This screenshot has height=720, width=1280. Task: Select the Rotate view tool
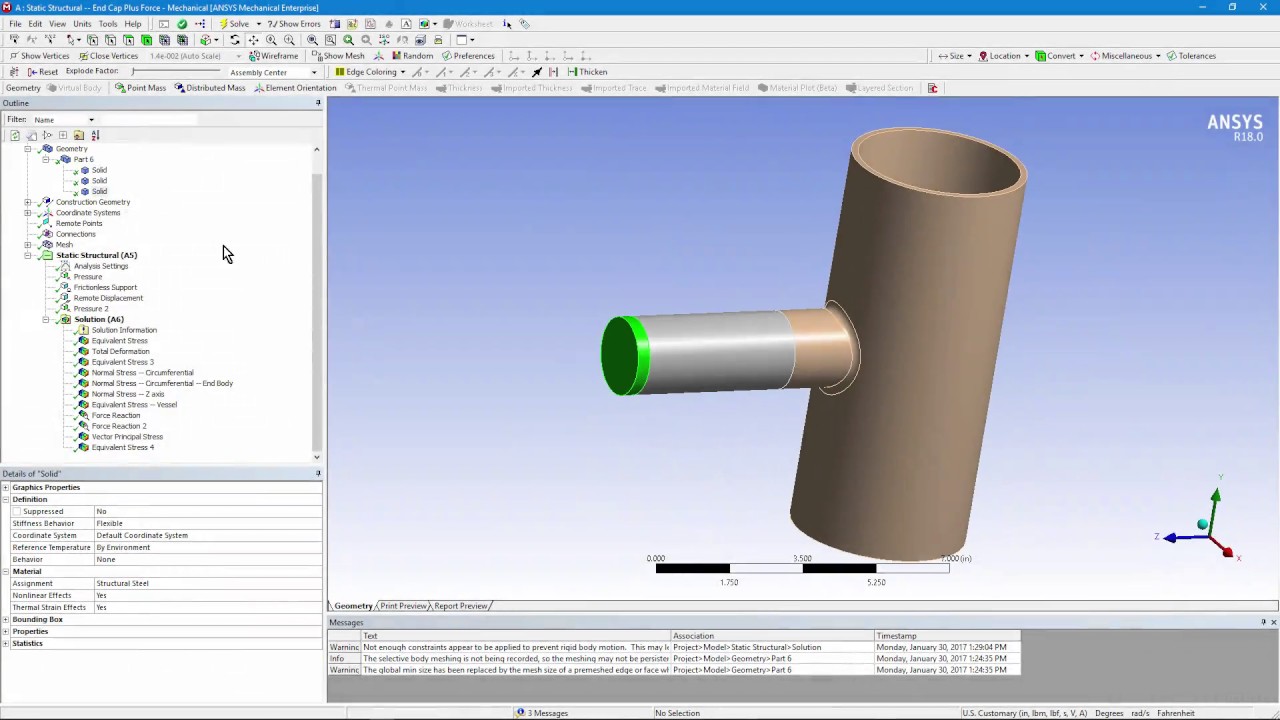point(235,40)
